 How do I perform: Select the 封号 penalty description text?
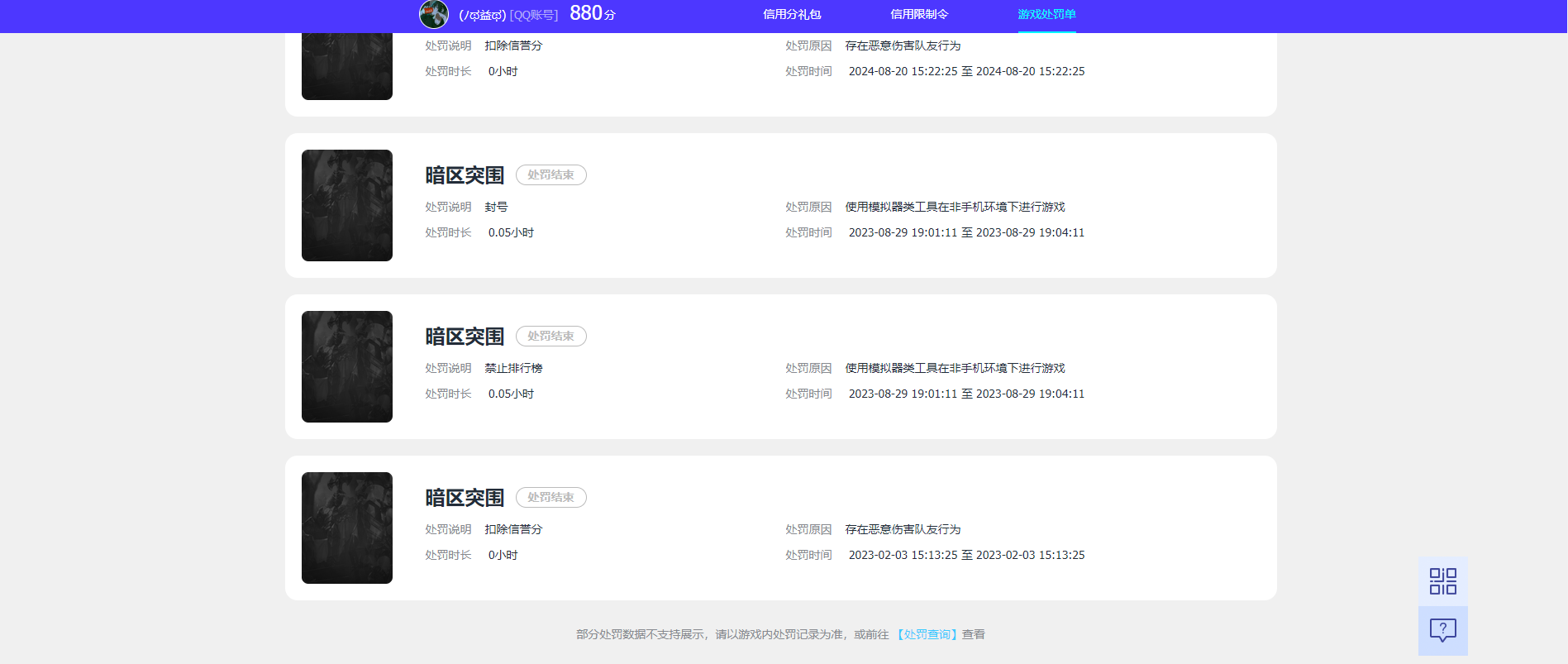pos(496,207)
